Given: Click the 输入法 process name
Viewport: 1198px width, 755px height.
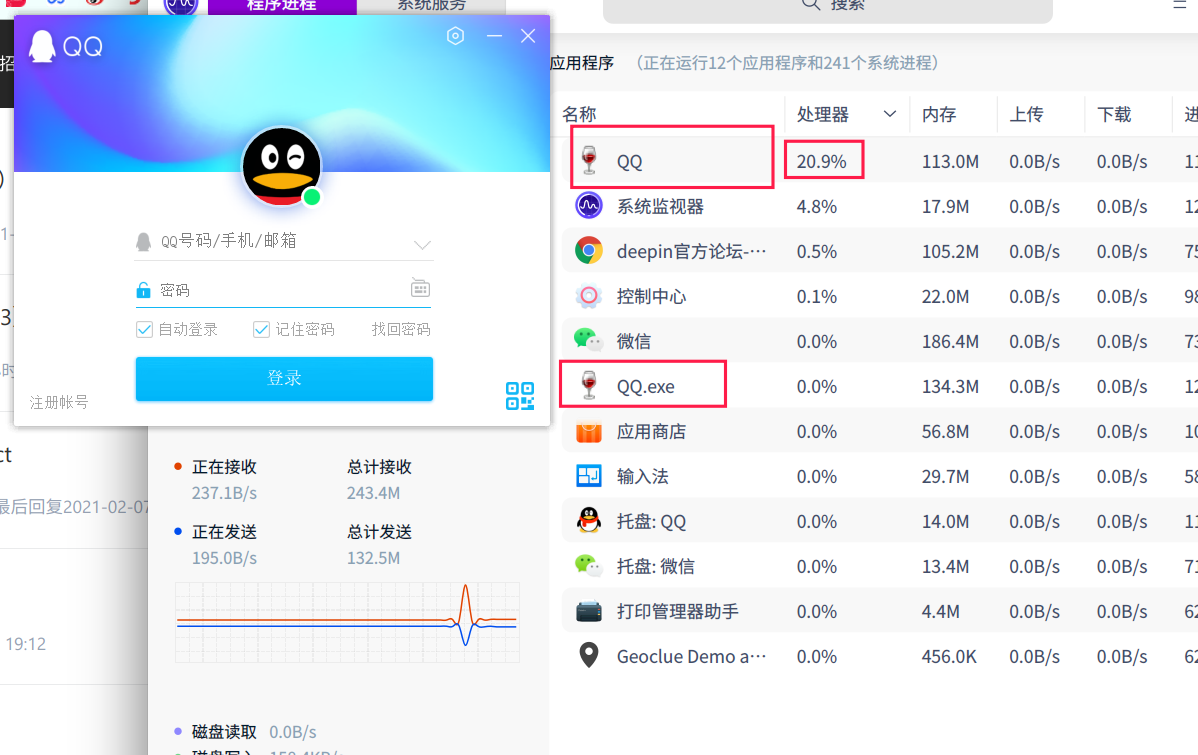Looking at the screenshot, I should tap(643, 477).
